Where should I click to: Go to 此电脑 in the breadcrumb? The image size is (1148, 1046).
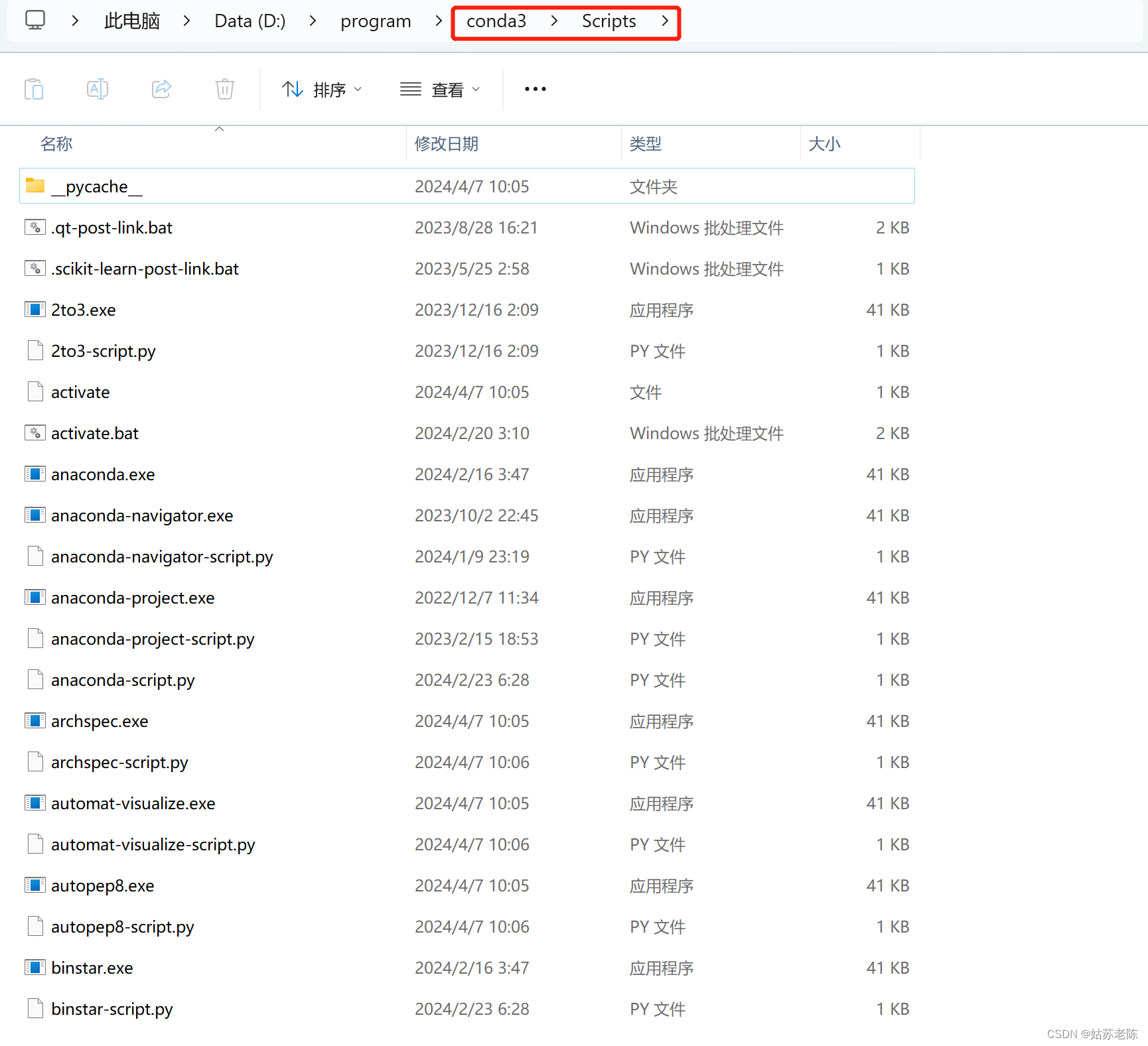(132, 21)
